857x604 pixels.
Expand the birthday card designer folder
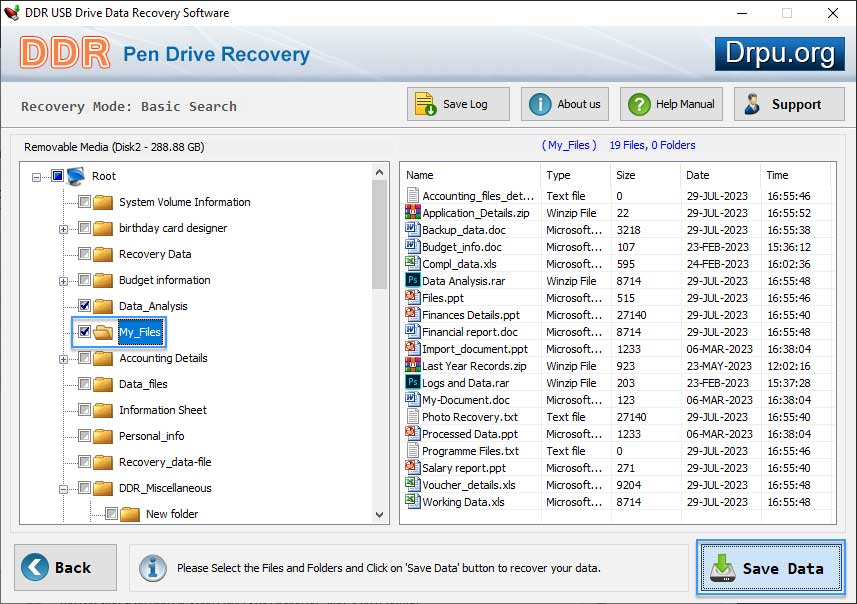click(63, 229)
